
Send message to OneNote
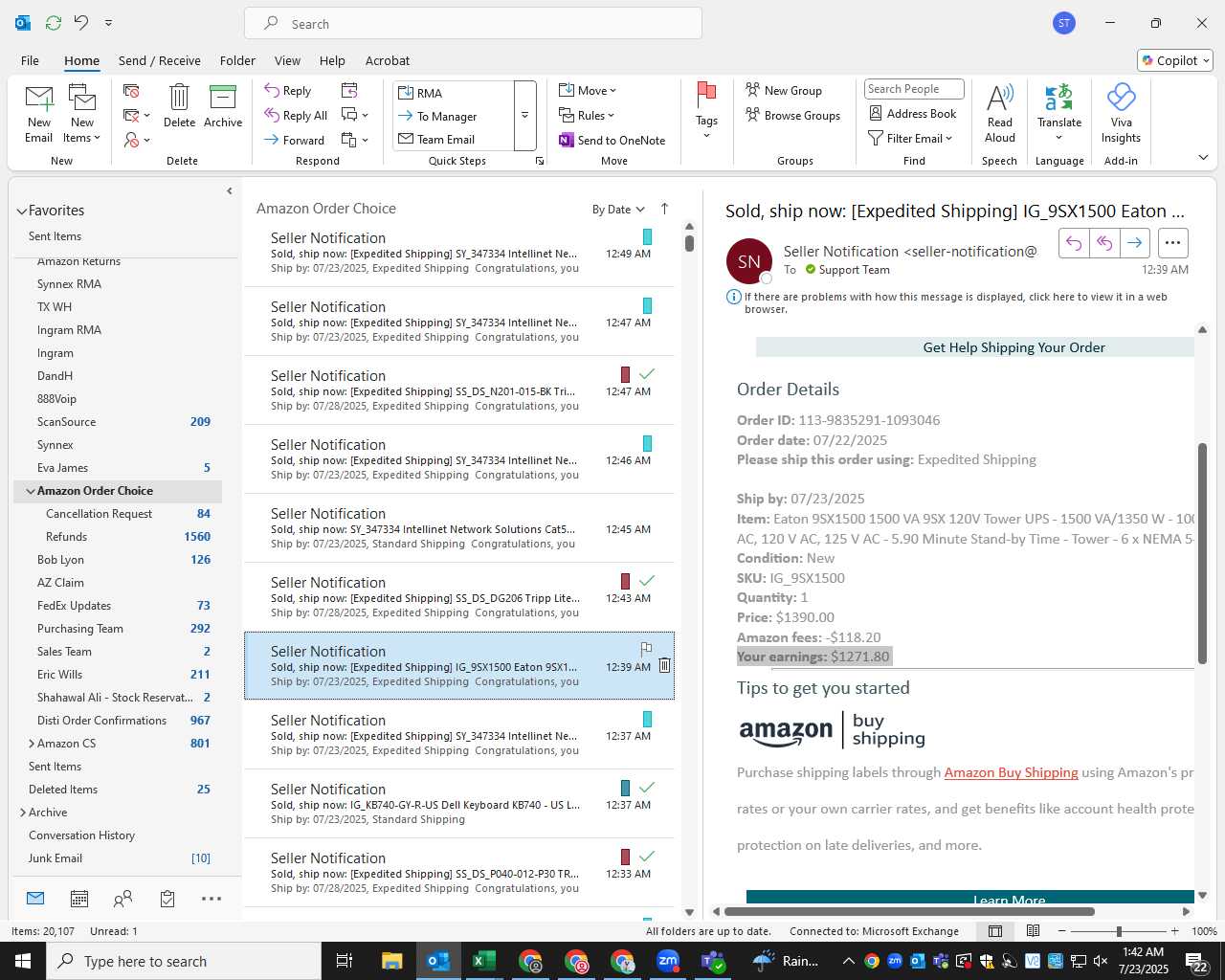[x=612, y=140]
